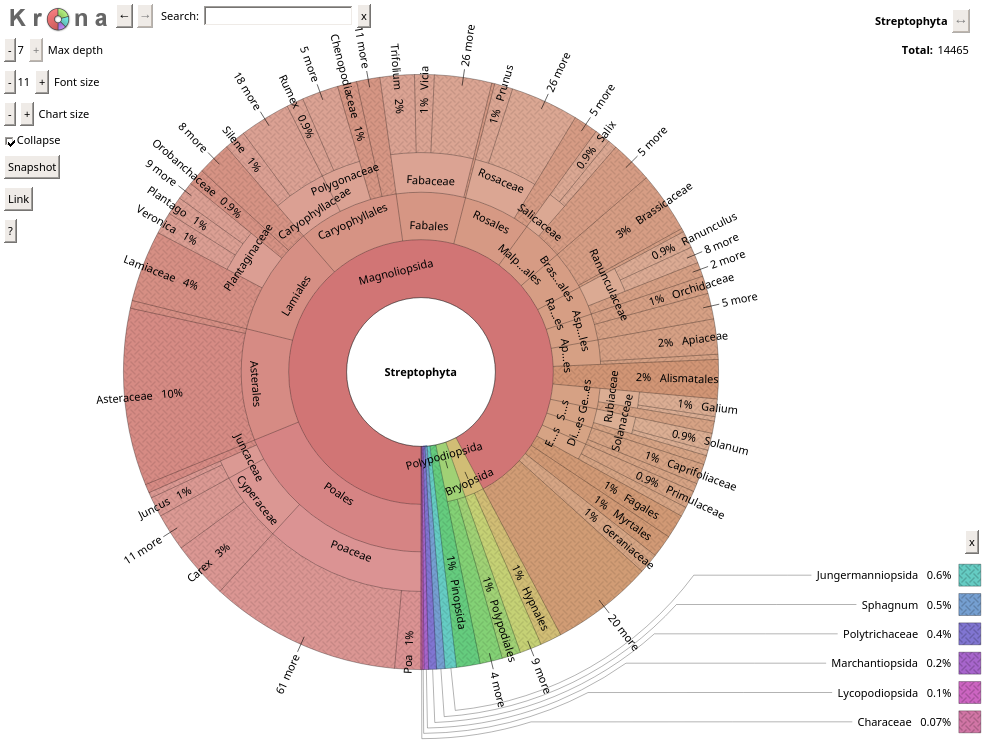Select the Fabaceae segment in the chart
This screenshot has height=748, width=992.
tap(430, 181)
